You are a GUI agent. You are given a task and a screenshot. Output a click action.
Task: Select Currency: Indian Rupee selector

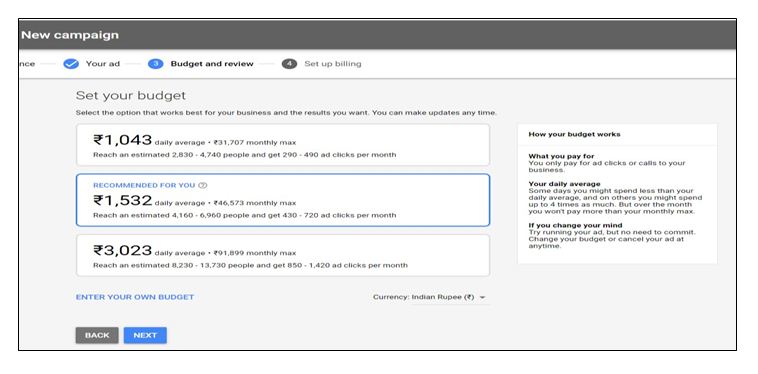[x=430, y=298]
